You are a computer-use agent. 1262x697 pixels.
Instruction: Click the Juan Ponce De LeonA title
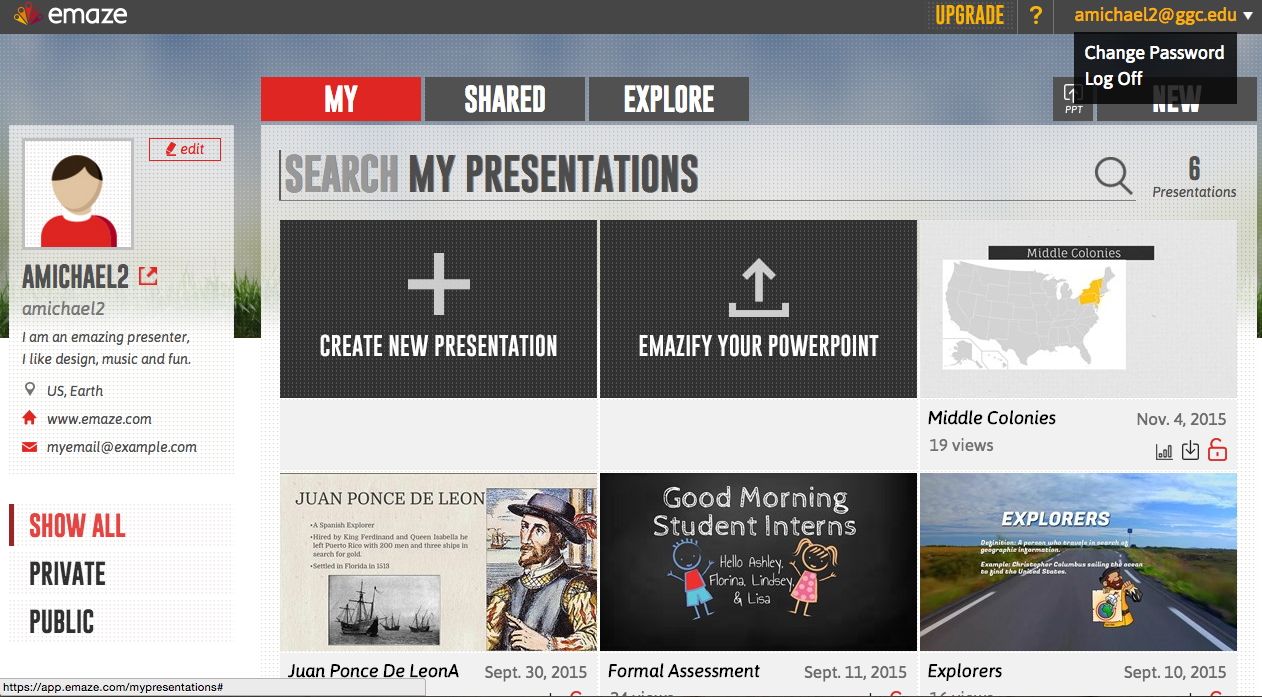373,671
